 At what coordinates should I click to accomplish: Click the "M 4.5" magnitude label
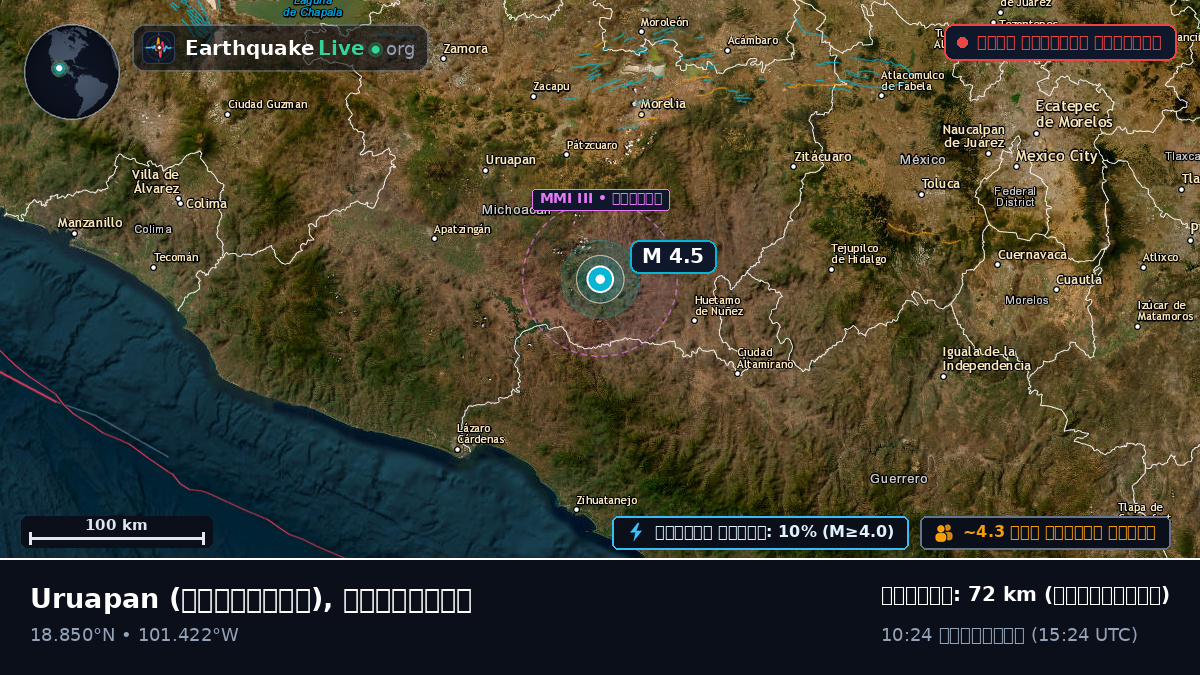click(673, 257)
